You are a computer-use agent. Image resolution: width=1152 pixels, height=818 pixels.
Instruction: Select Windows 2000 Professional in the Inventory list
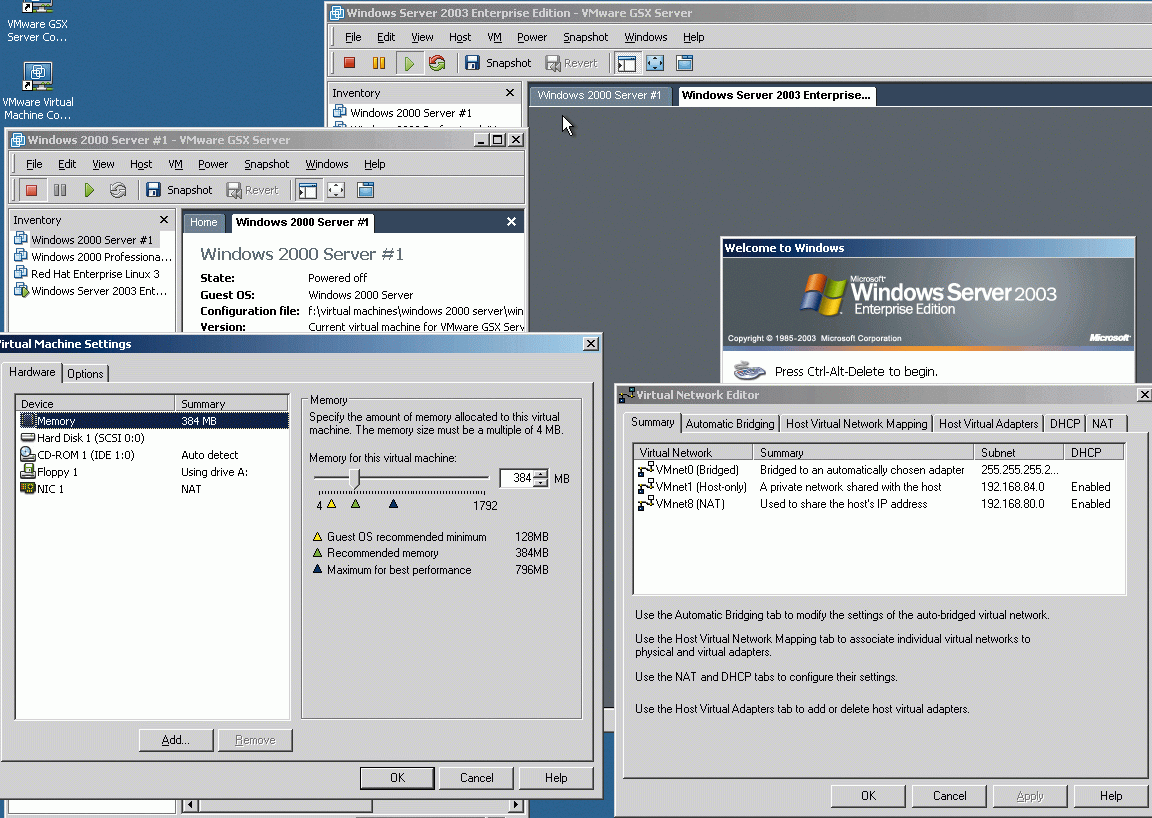pos(93,256)
